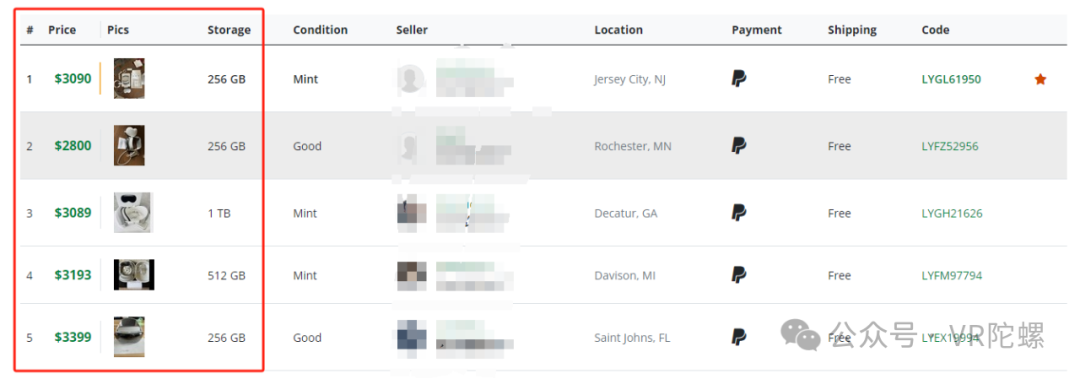The height and width of the screenshot is (379, 1080).
Task: Sort listings by Price column header
Action: point(62,30)
